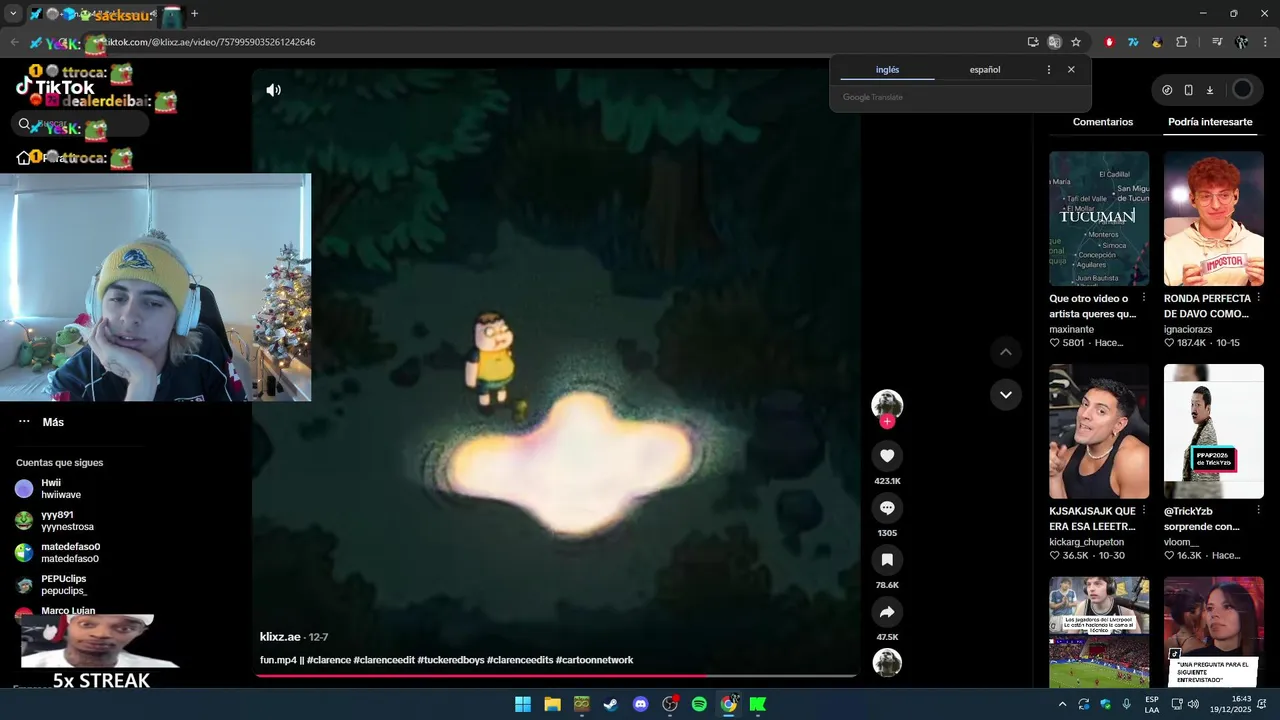Bookmark the video with 78.6K saves
The width and height of the screenshot is (1280, 720).
coord(887,560)
